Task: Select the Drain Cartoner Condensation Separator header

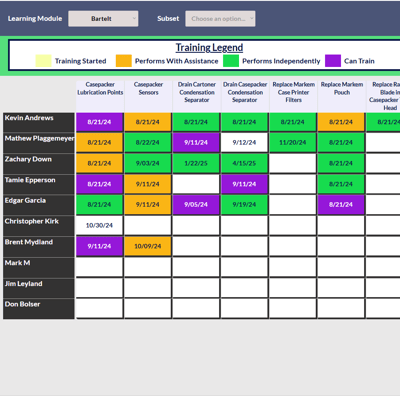Action: click(197, 96)
